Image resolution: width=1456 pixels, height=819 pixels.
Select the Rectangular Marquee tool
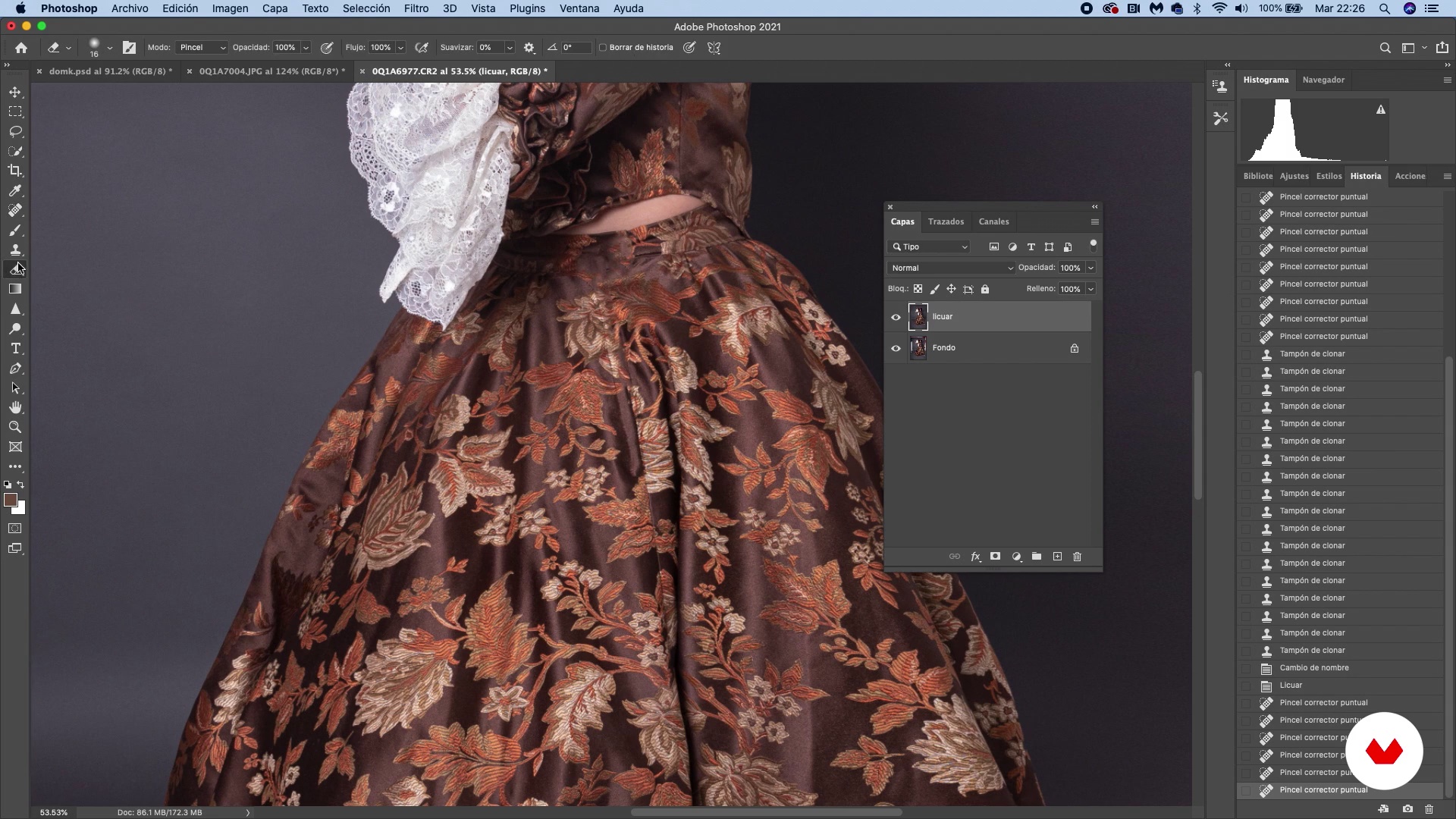pyautogui.click(x=15, y=111)
